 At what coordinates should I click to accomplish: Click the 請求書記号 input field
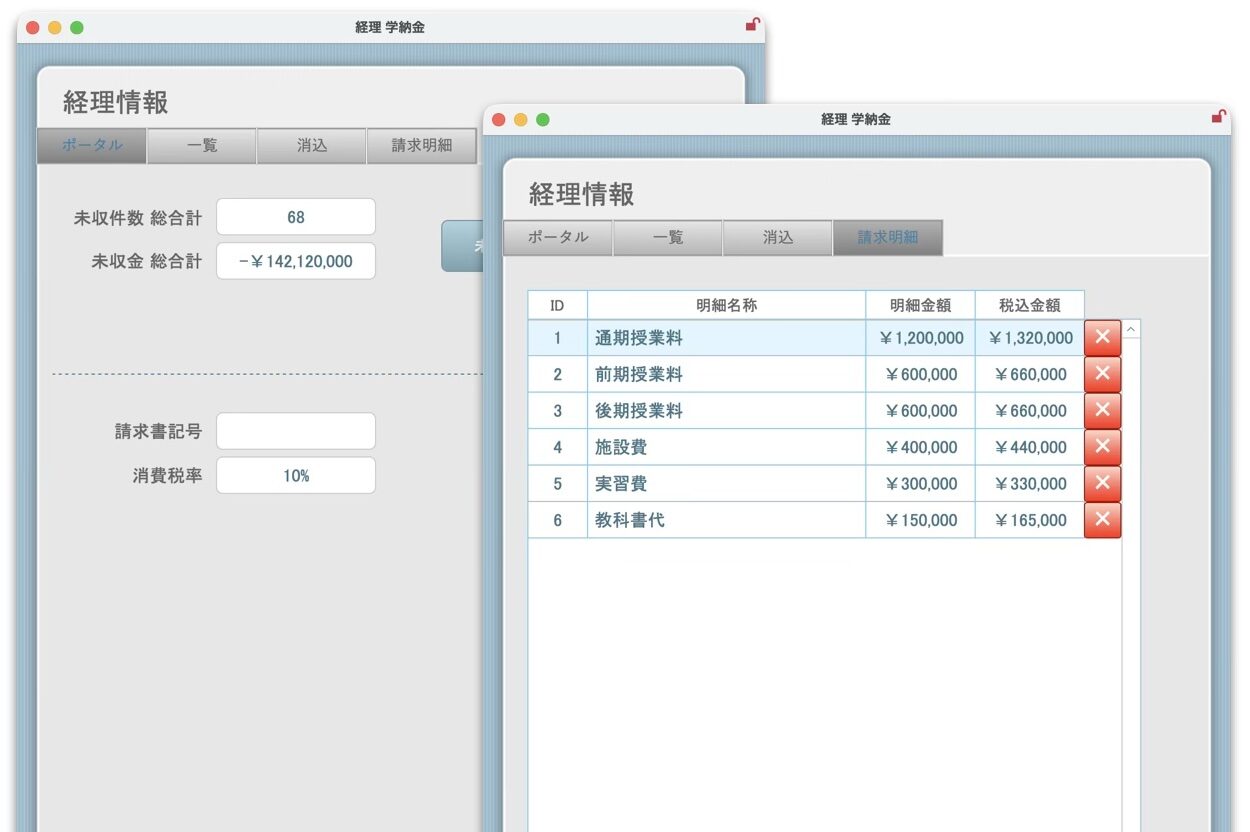coord(295,430)
